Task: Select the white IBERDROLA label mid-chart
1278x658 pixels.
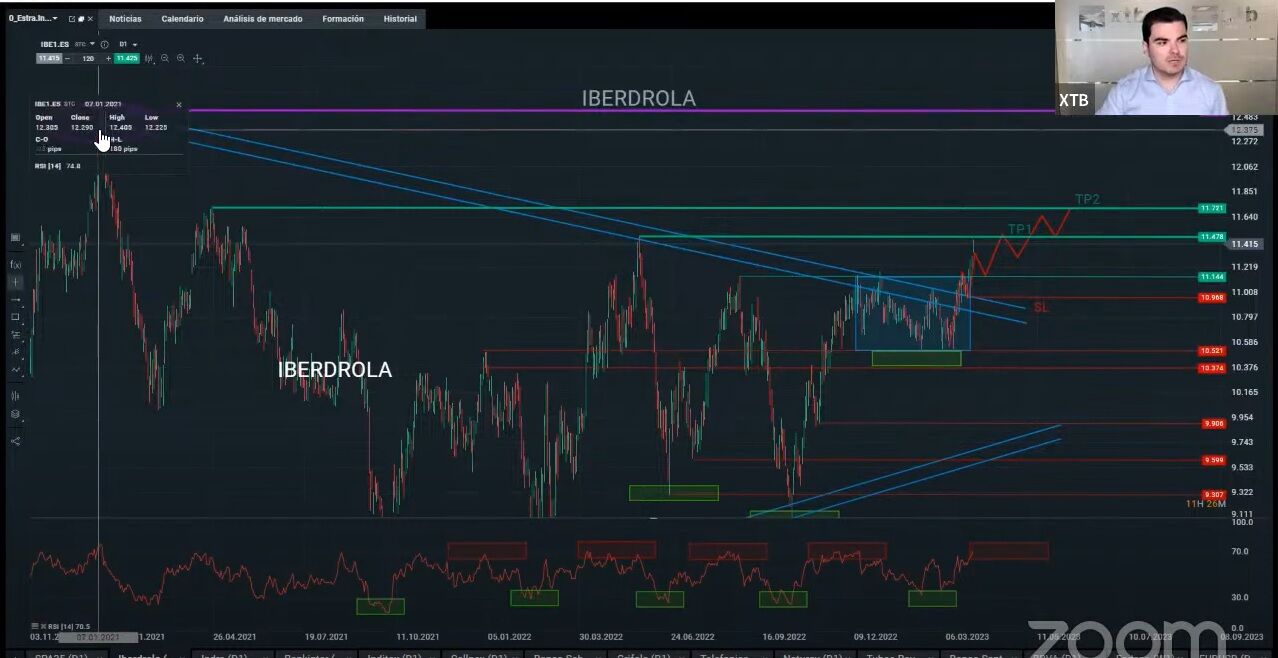Action: point(335,370)
